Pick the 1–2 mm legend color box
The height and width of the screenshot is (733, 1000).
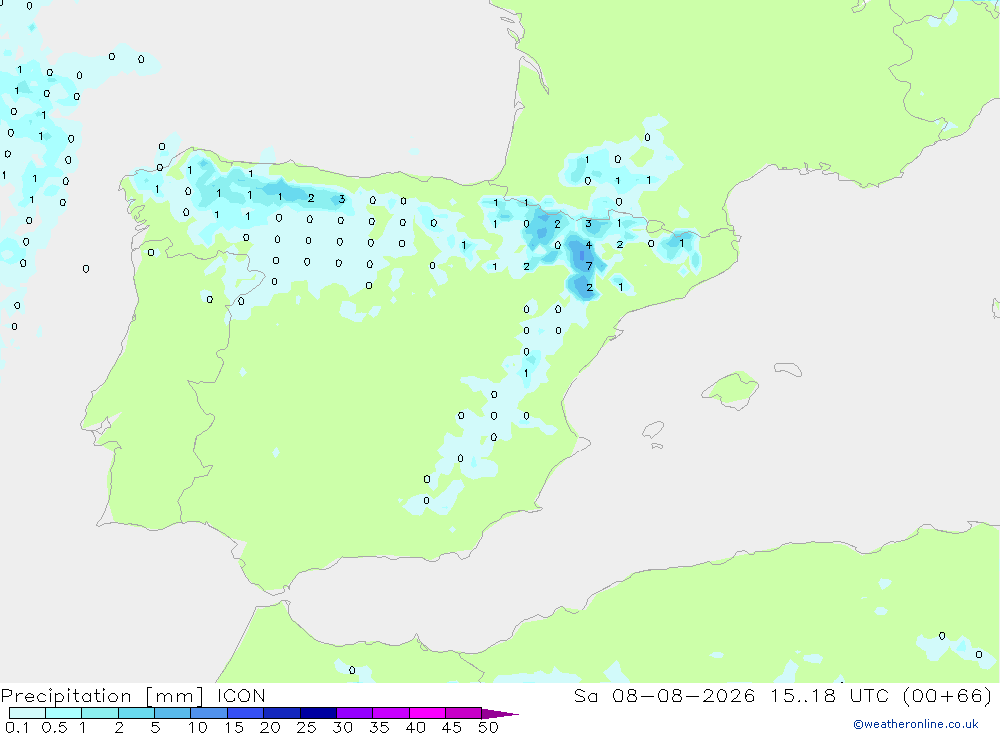point(100,713)
